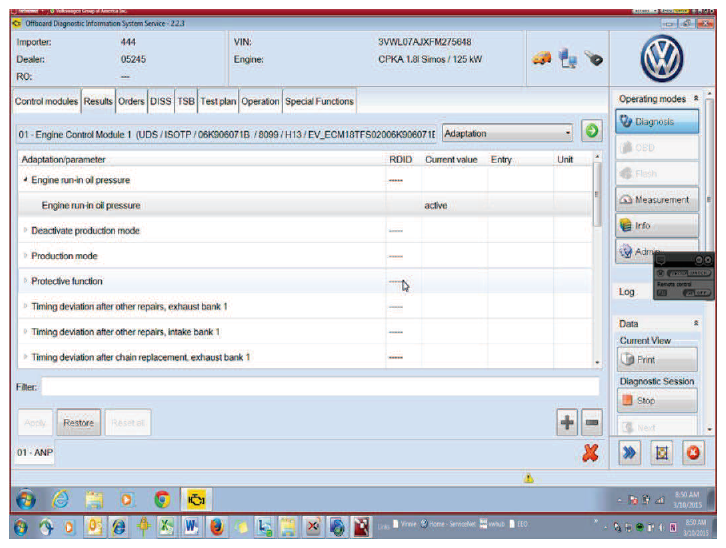Open the Adaptation dropdown
The height and width of the screenshot is (548, 726).
point(507,133)
